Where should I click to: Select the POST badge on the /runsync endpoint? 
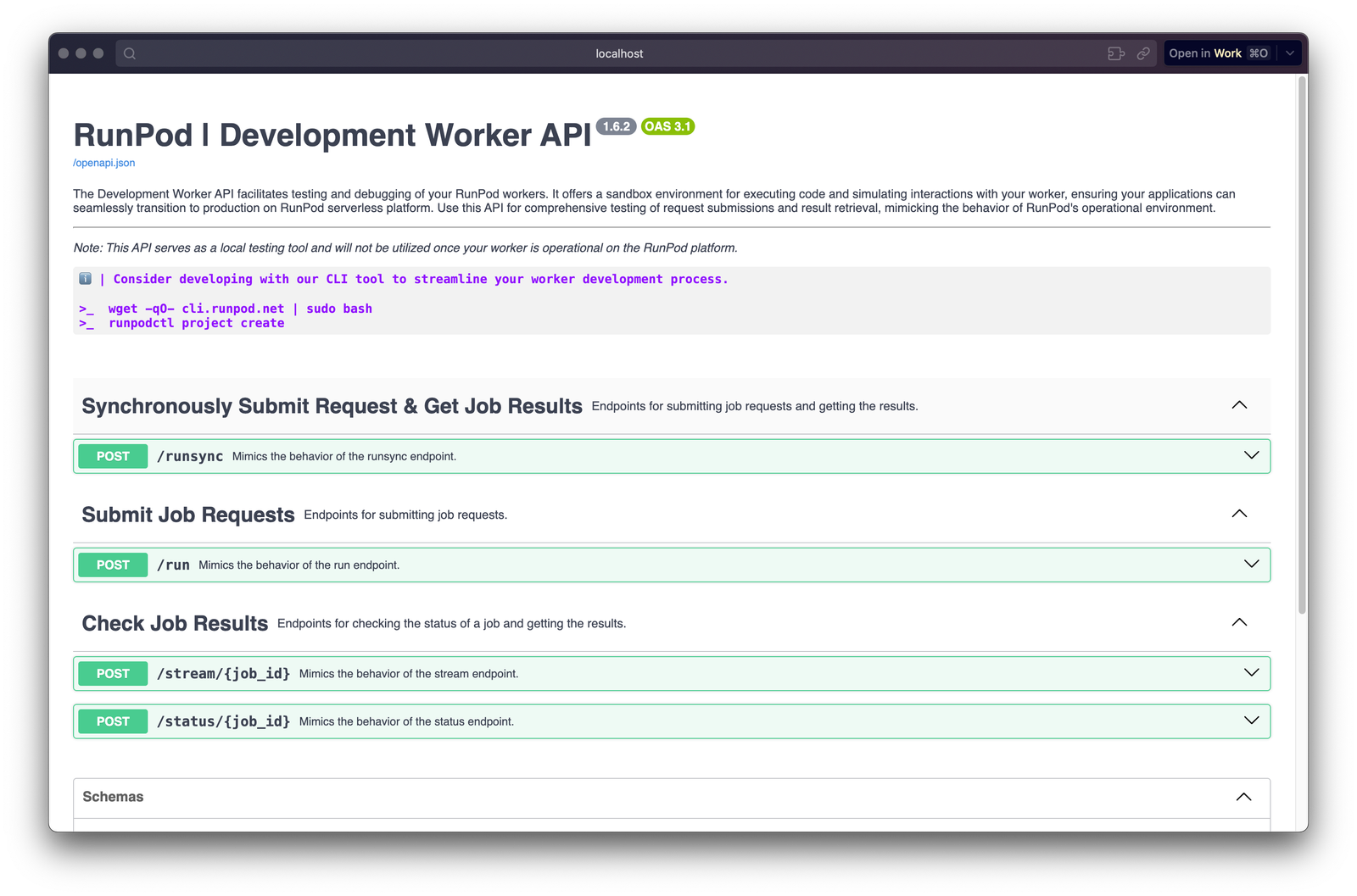point(112,456)
